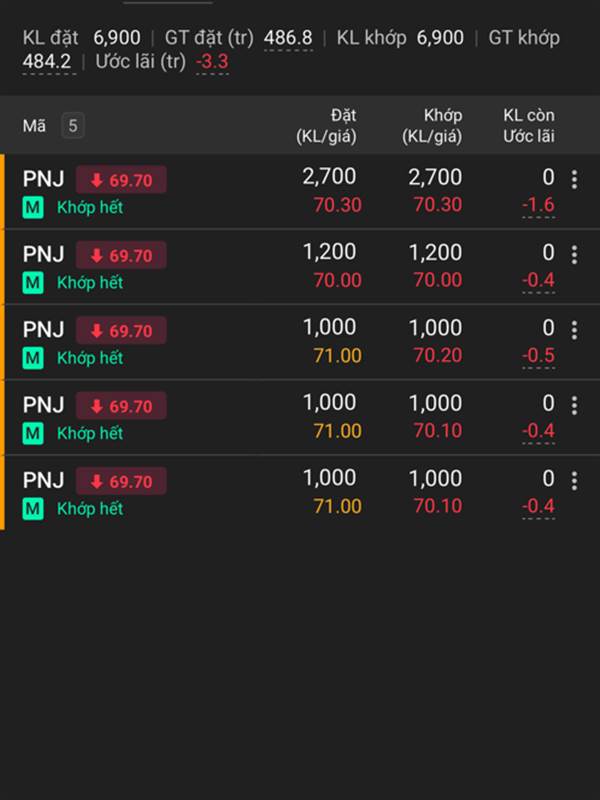600x800 pixels.
Task: Open three-dot menu for order matched at 70.20
Action: 574,330
